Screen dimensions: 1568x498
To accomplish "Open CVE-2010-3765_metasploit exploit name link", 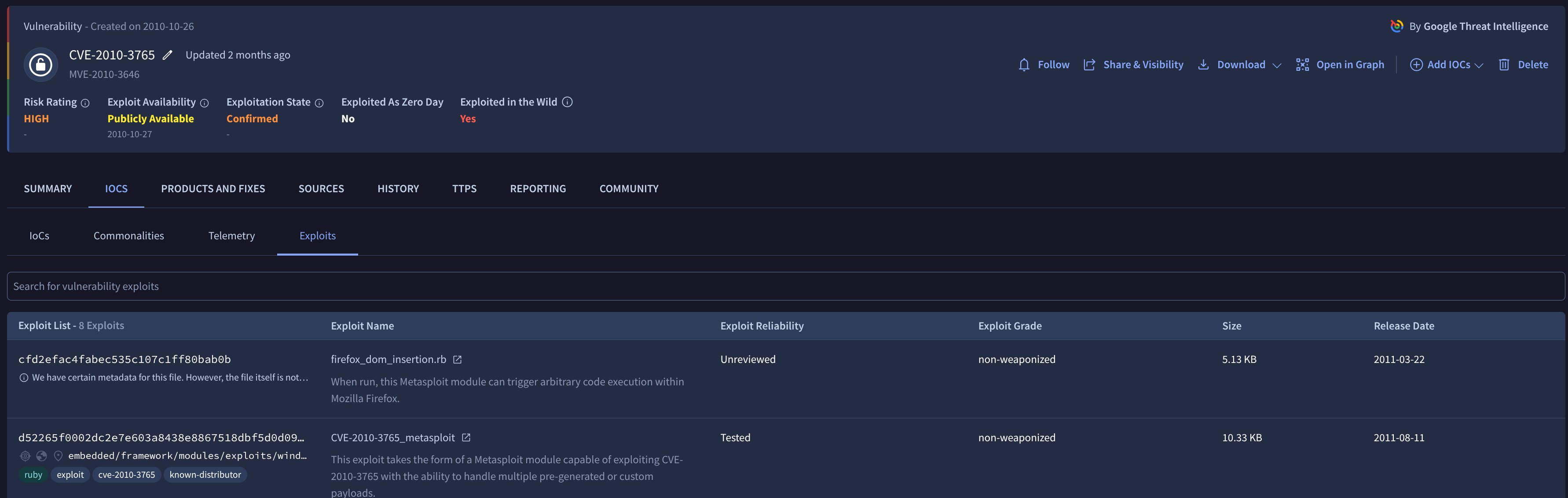I will pos(392,437).
